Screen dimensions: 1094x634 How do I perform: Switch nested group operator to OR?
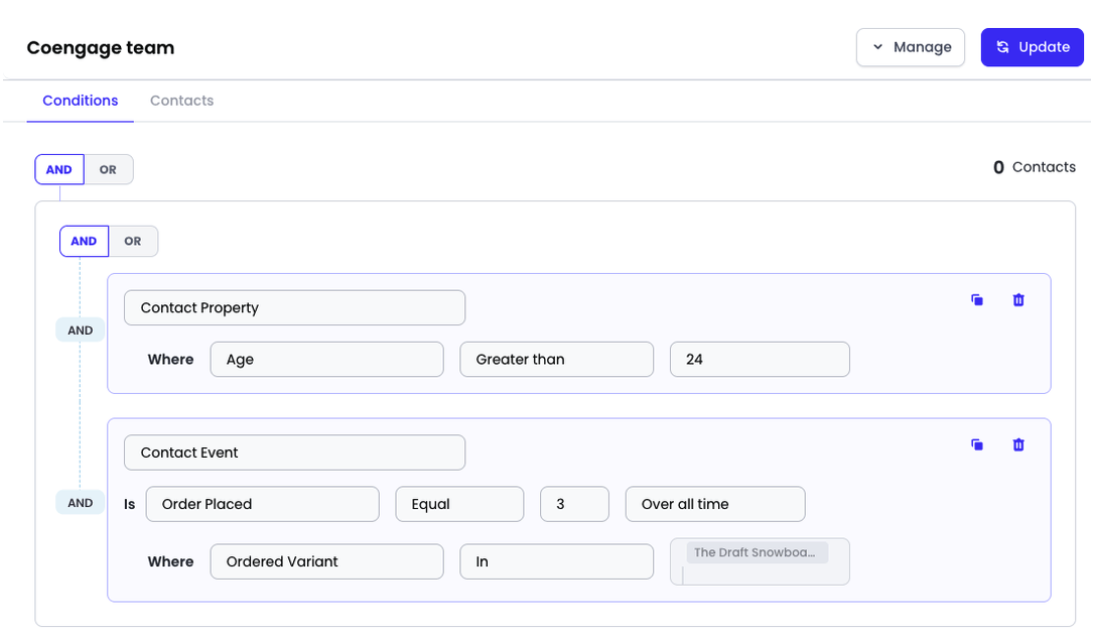coord(133,241)
